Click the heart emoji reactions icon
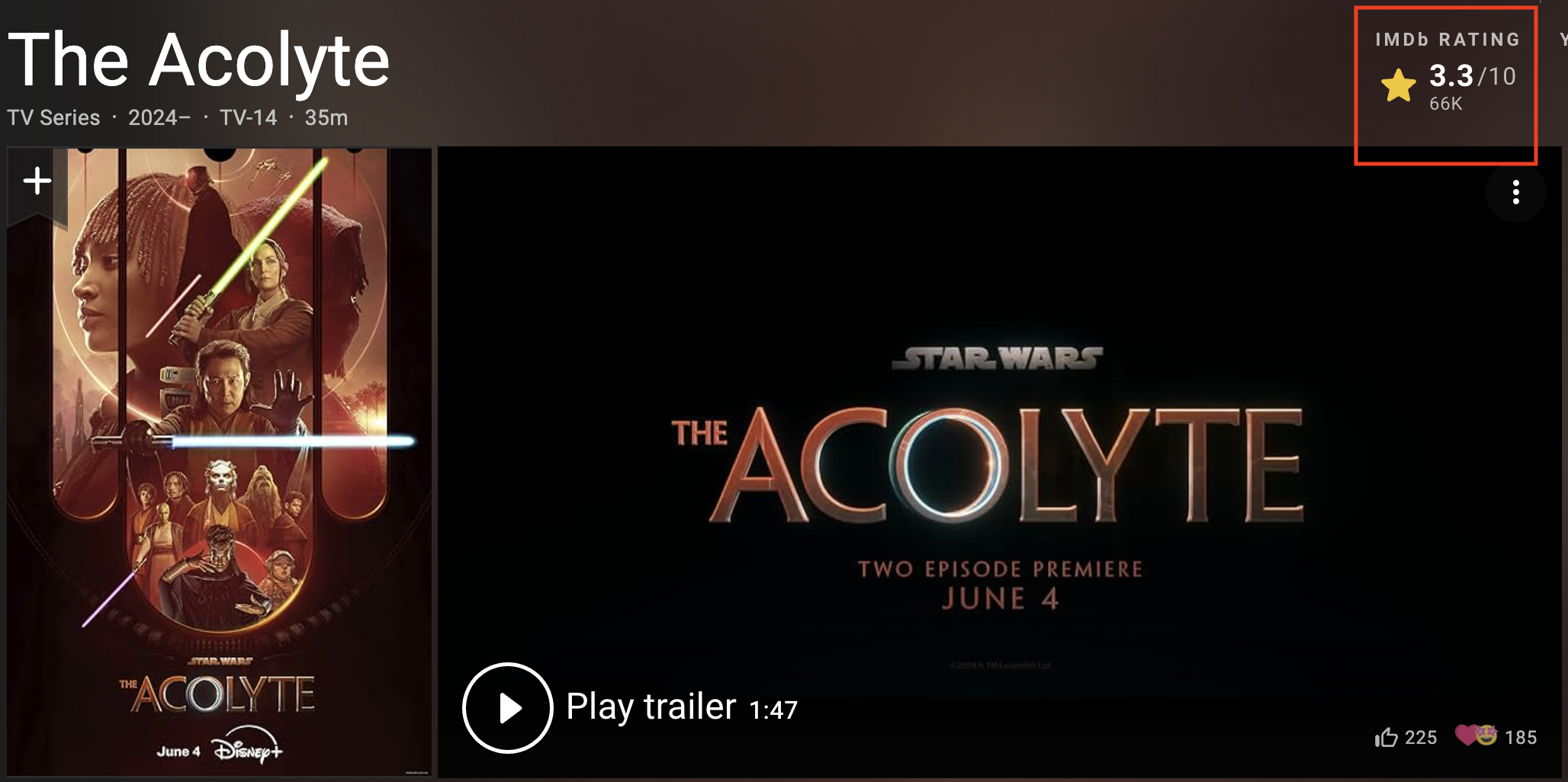This screenshot has height=782, width=1568. 1476,735
